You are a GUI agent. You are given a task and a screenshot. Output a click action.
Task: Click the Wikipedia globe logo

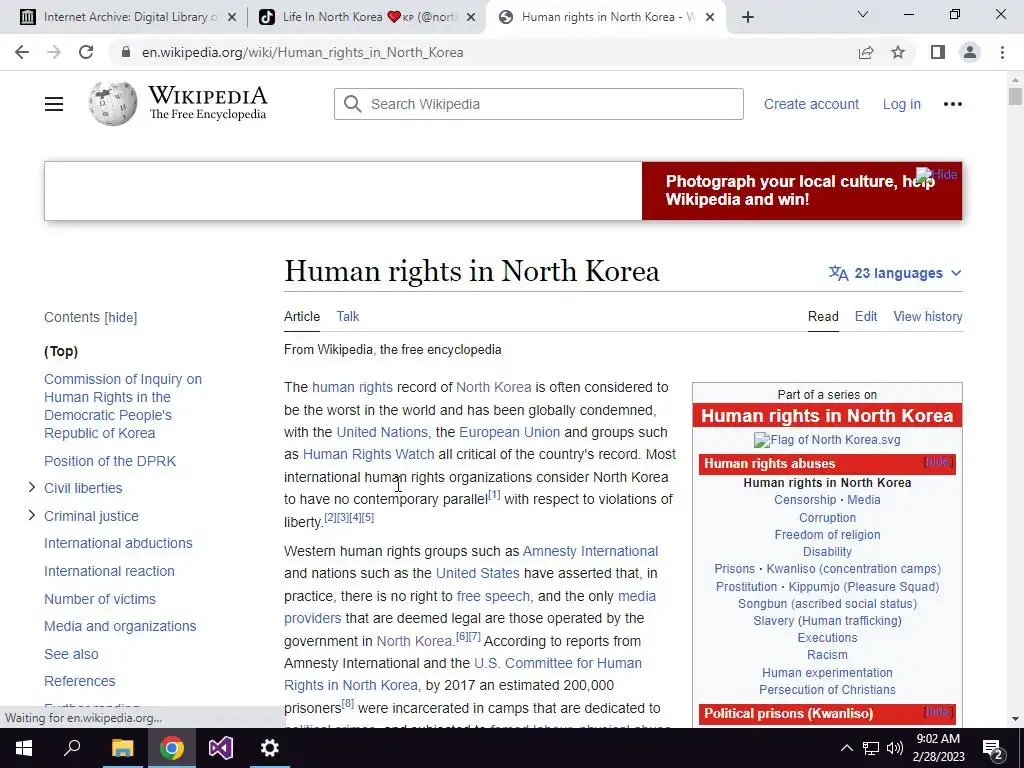(113, 103)
